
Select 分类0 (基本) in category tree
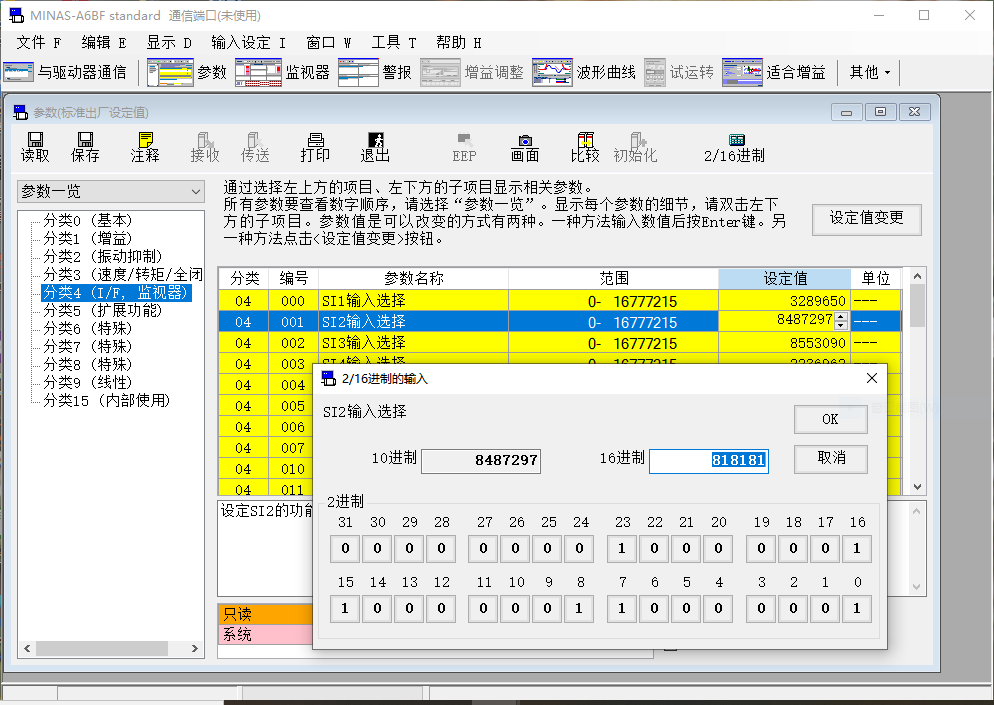coord(88,220)
